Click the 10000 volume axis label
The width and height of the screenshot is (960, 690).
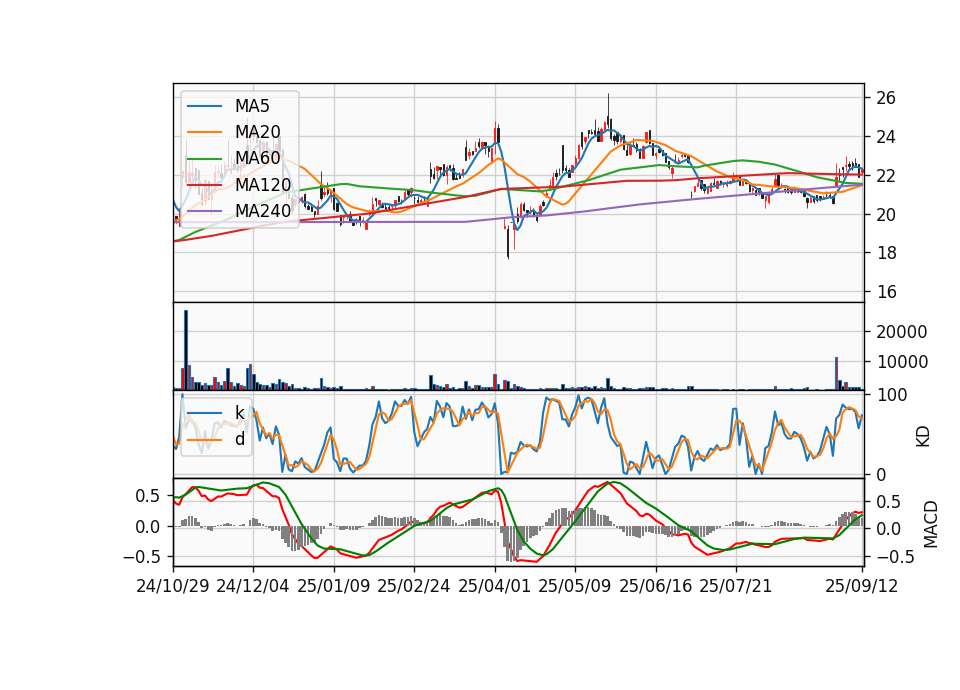coord(902,362)
